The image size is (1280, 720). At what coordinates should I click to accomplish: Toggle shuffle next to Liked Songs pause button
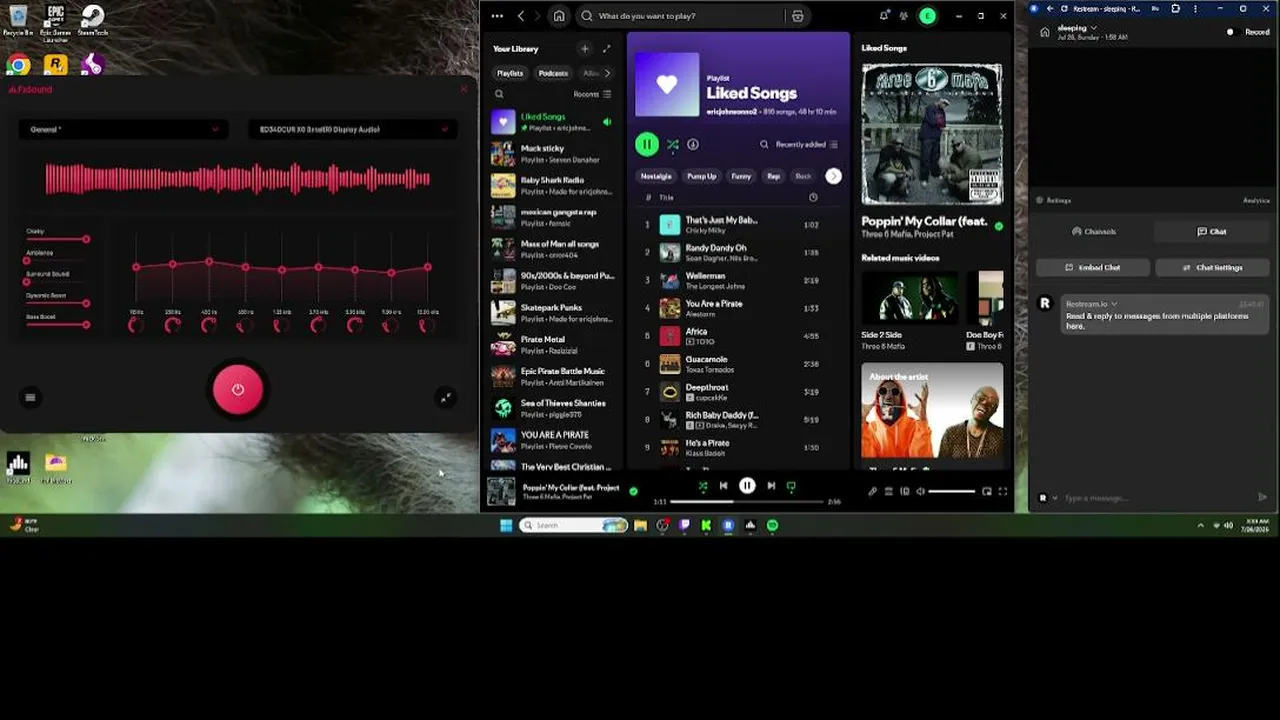coord(673,144)
